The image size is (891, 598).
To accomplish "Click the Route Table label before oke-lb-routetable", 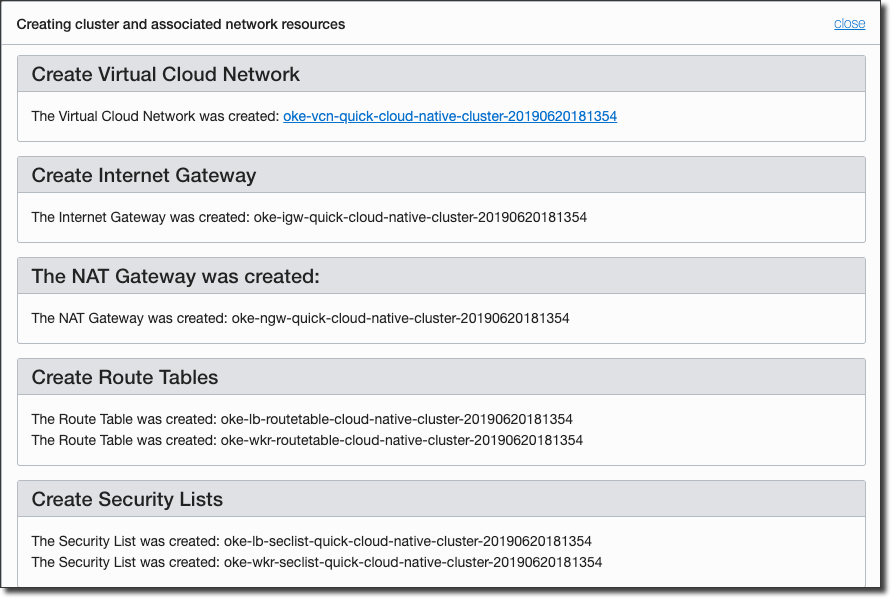I will click(124, 419).
